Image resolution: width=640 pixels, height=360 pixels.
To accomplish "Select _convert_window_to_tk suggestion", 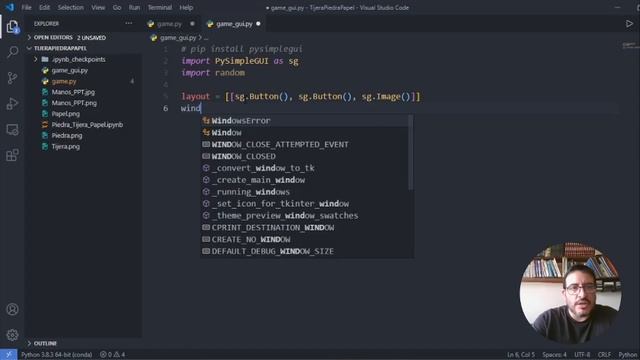I will (305, 168).
